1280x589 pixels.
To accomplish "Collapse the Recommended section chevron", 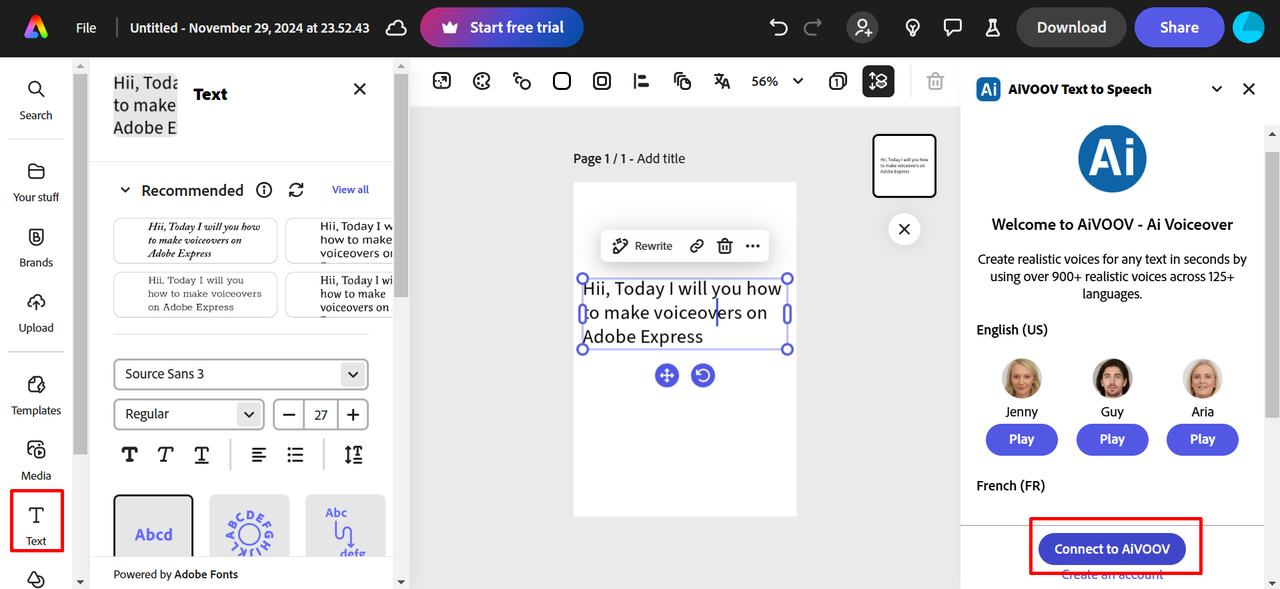I will click(x=125, y=190).
